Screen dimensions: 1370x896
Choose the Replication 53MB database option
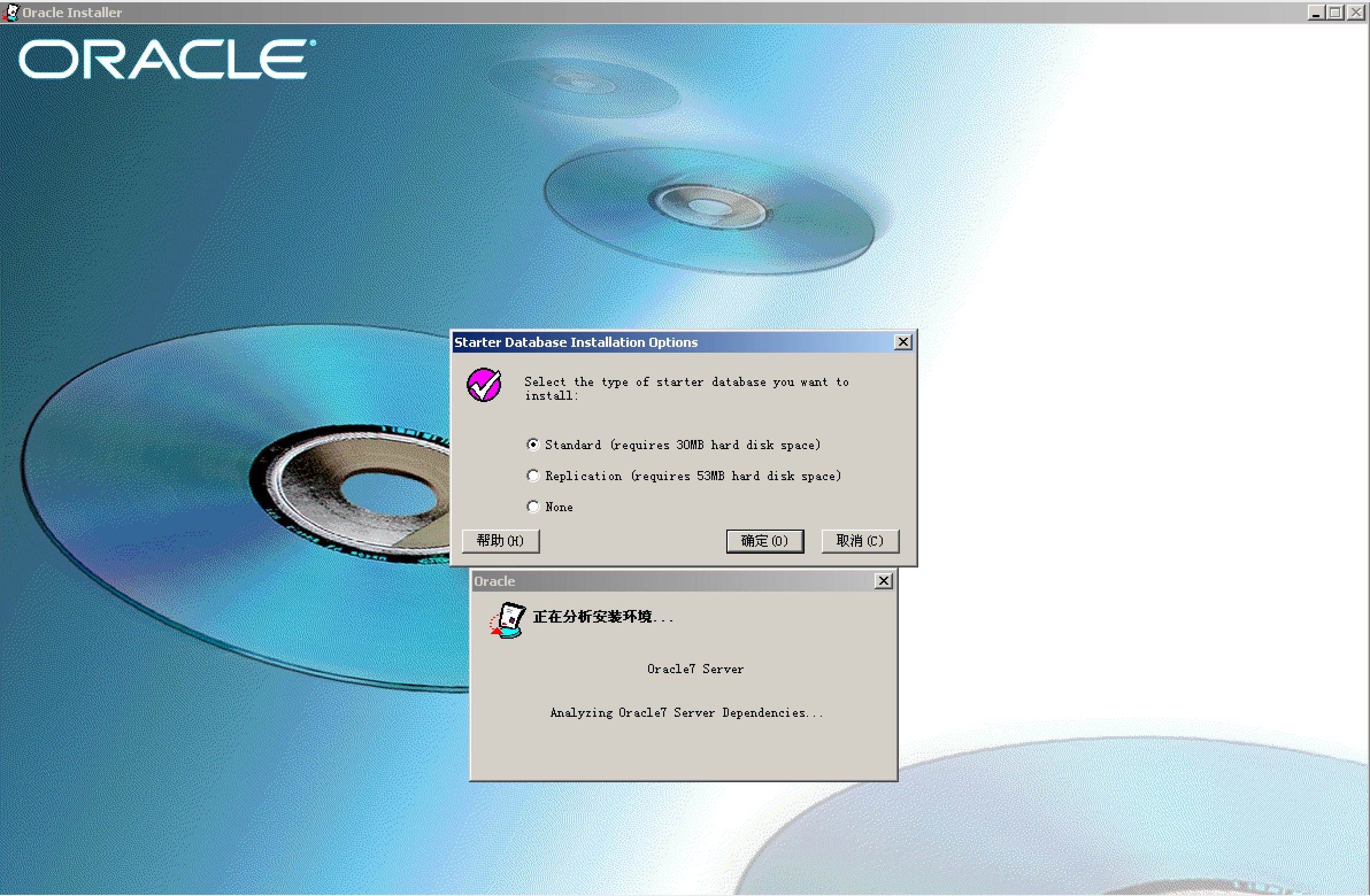(x=533, y=476)
